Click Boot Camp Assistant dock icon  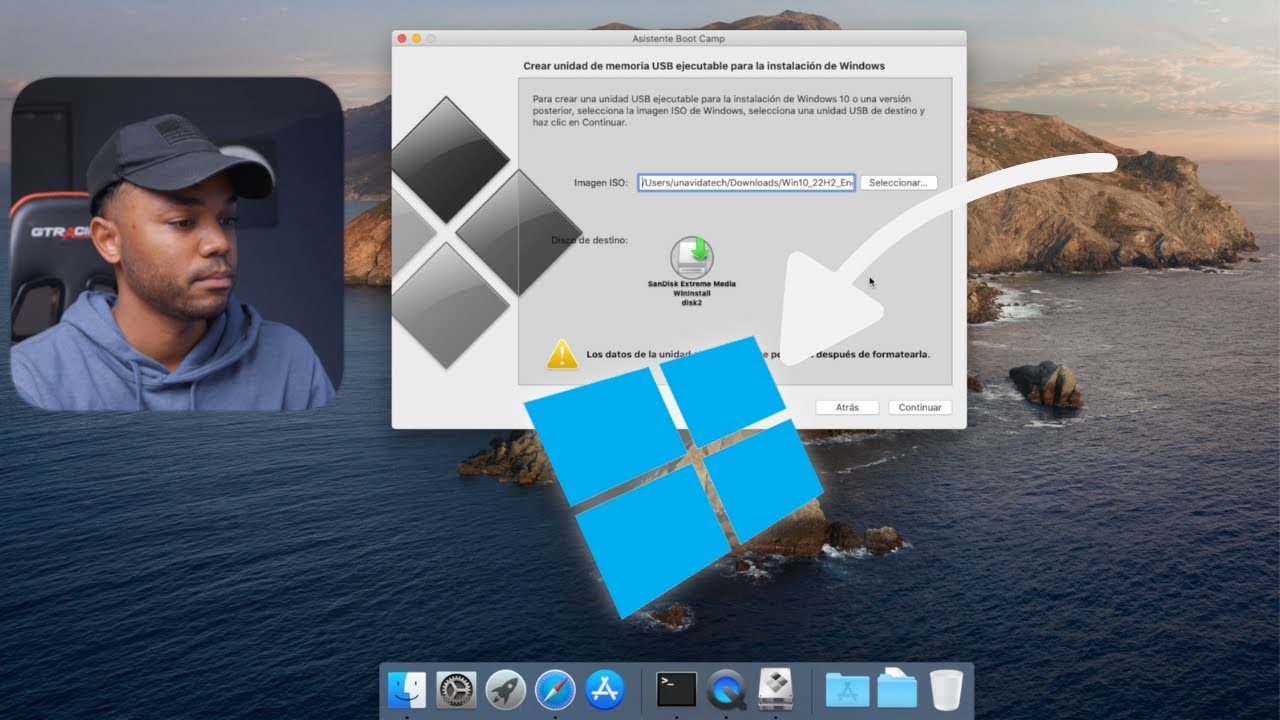(x=776, y=690)
